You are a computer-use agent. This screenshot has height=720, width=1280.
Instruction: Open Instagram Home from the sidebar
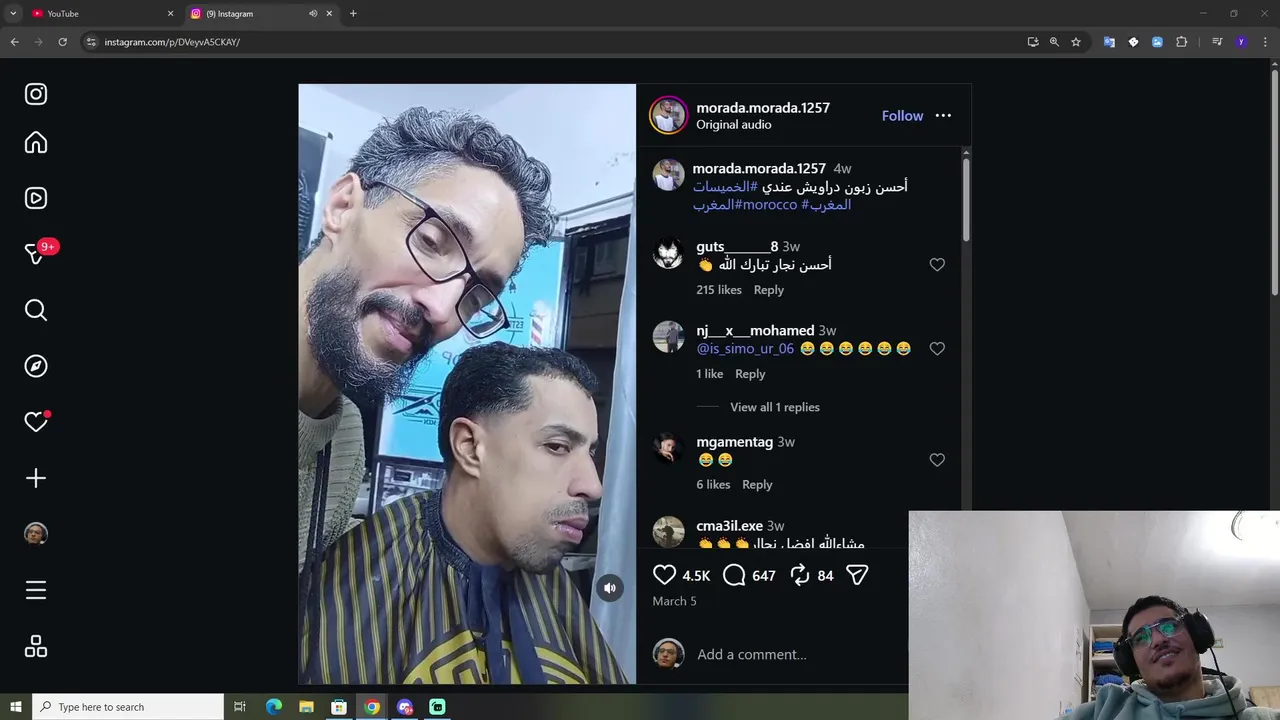(x=36, y=143)
